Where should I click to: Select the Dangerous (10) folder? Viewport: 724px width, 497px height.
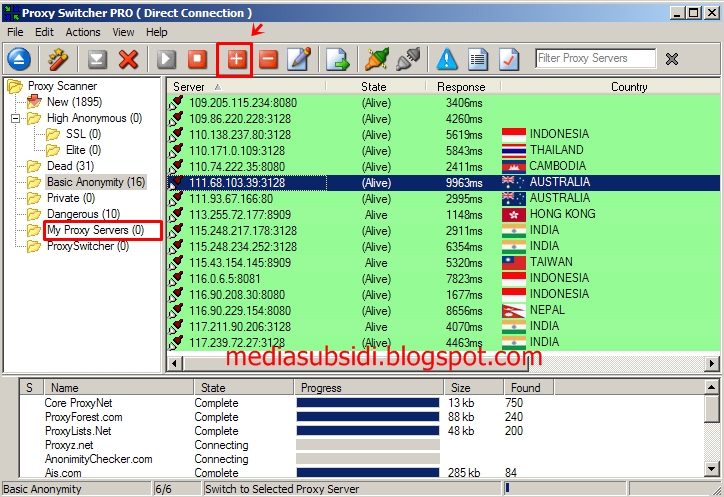(83, 214)
